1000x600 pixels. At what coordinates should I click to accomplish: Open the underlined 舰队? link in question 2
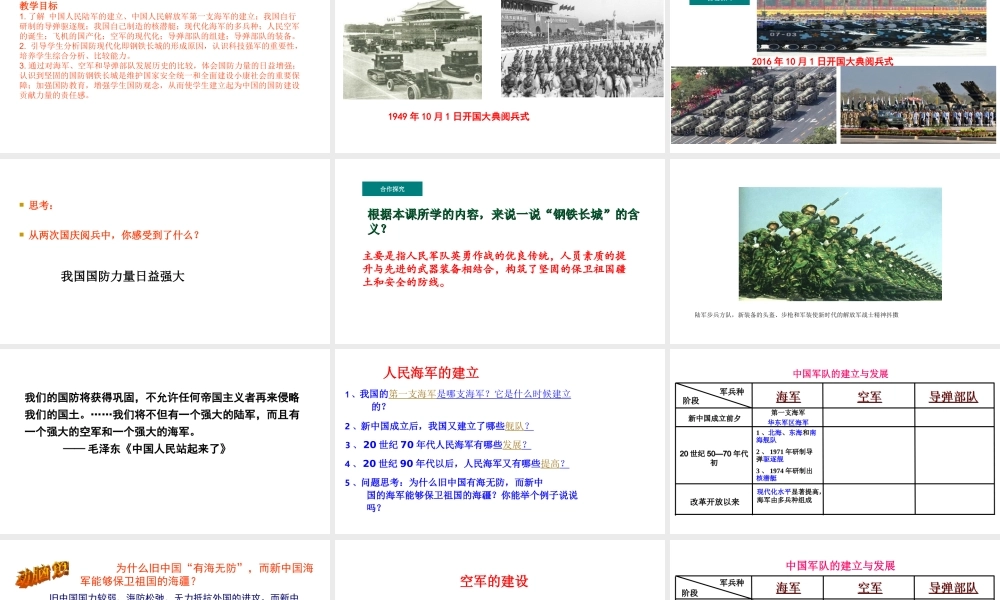[519, 426]
